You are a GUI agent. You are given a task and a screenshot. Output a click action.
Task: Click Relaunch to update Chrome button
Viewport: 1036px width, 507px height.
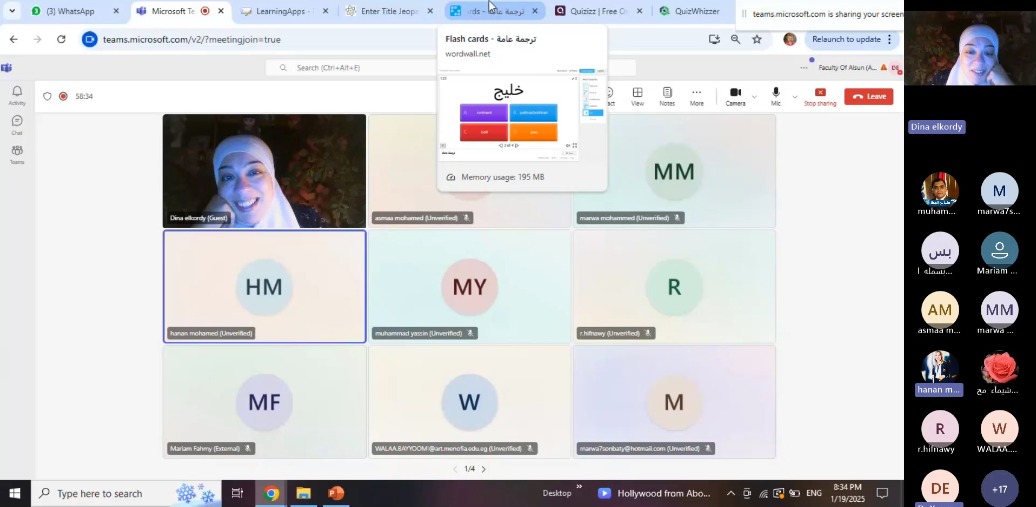(846, 39)
